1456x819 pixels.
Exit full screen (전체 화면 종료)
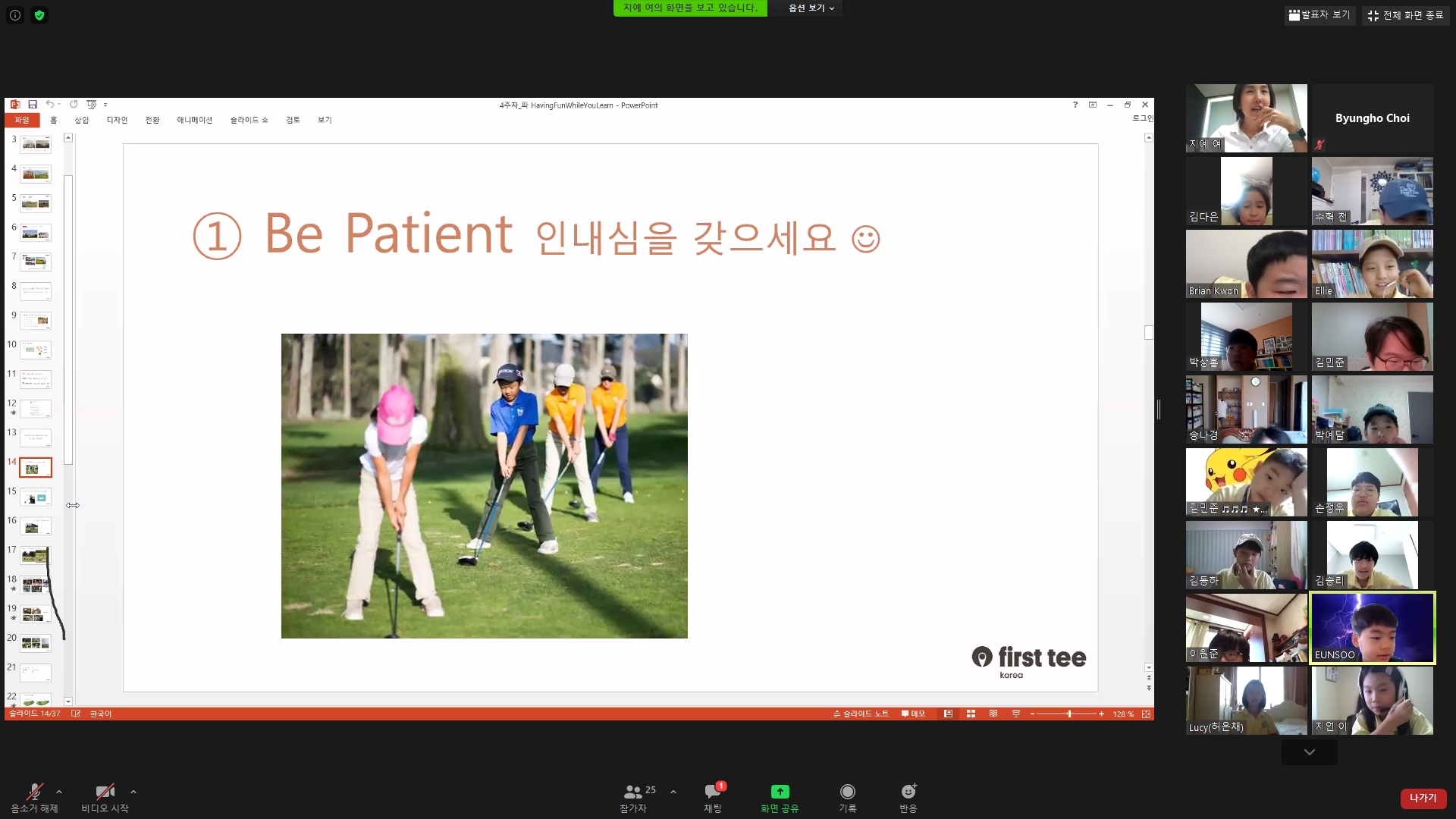1406,15
